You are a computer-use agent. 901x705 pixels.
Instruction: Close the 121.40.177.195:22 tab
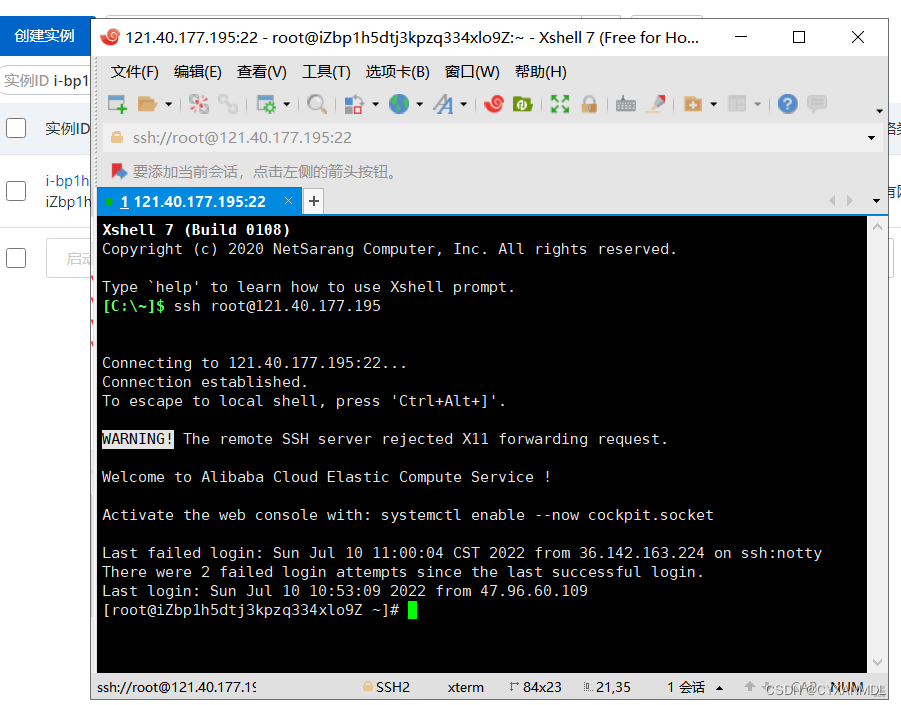coord(288,201)
